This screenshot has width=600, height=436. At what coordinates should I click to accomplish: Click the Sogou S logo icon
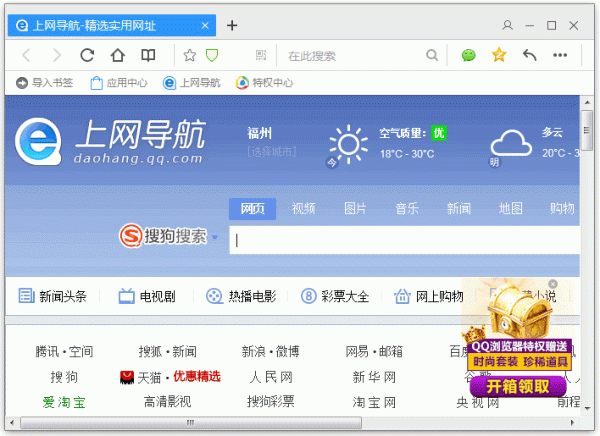tap(130, 236)
